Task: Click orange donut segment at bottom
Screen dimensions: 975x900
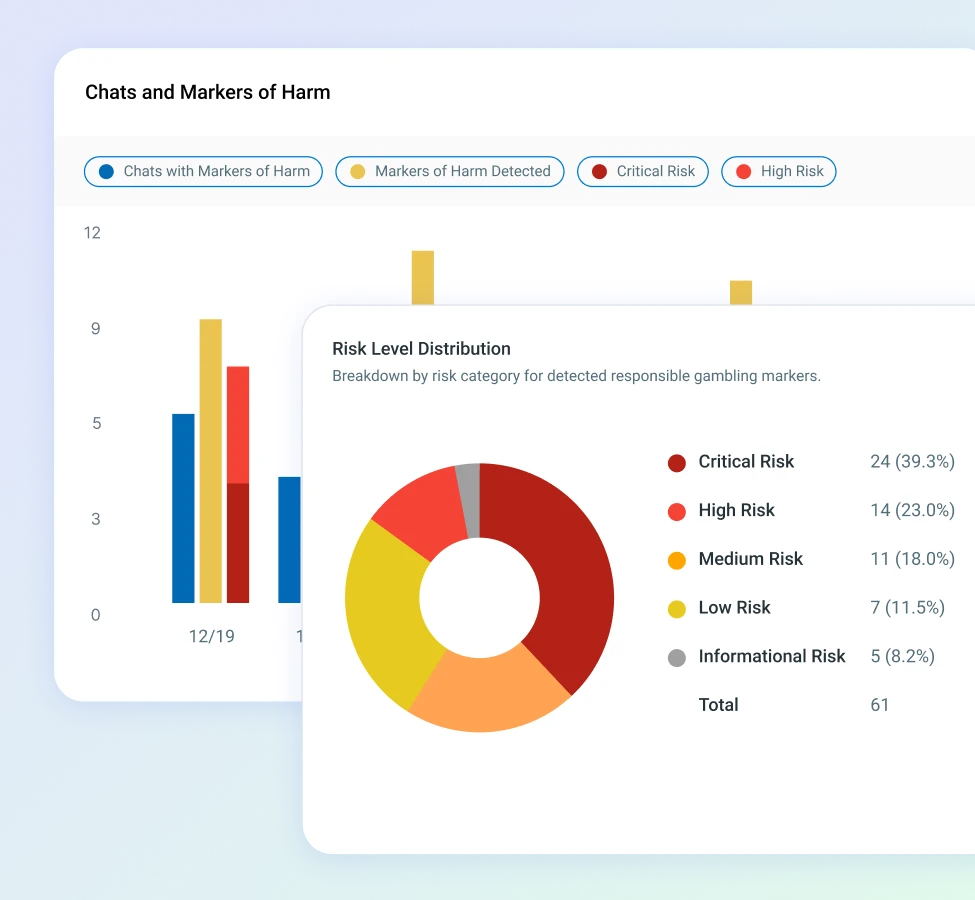Action: [x=488, y=694]
